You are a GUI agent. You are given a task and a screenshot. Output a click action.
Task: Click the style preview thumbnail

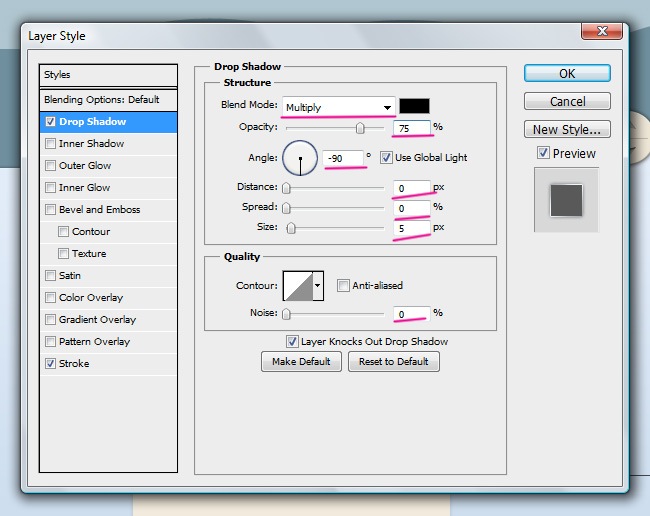tap(565, 200)
